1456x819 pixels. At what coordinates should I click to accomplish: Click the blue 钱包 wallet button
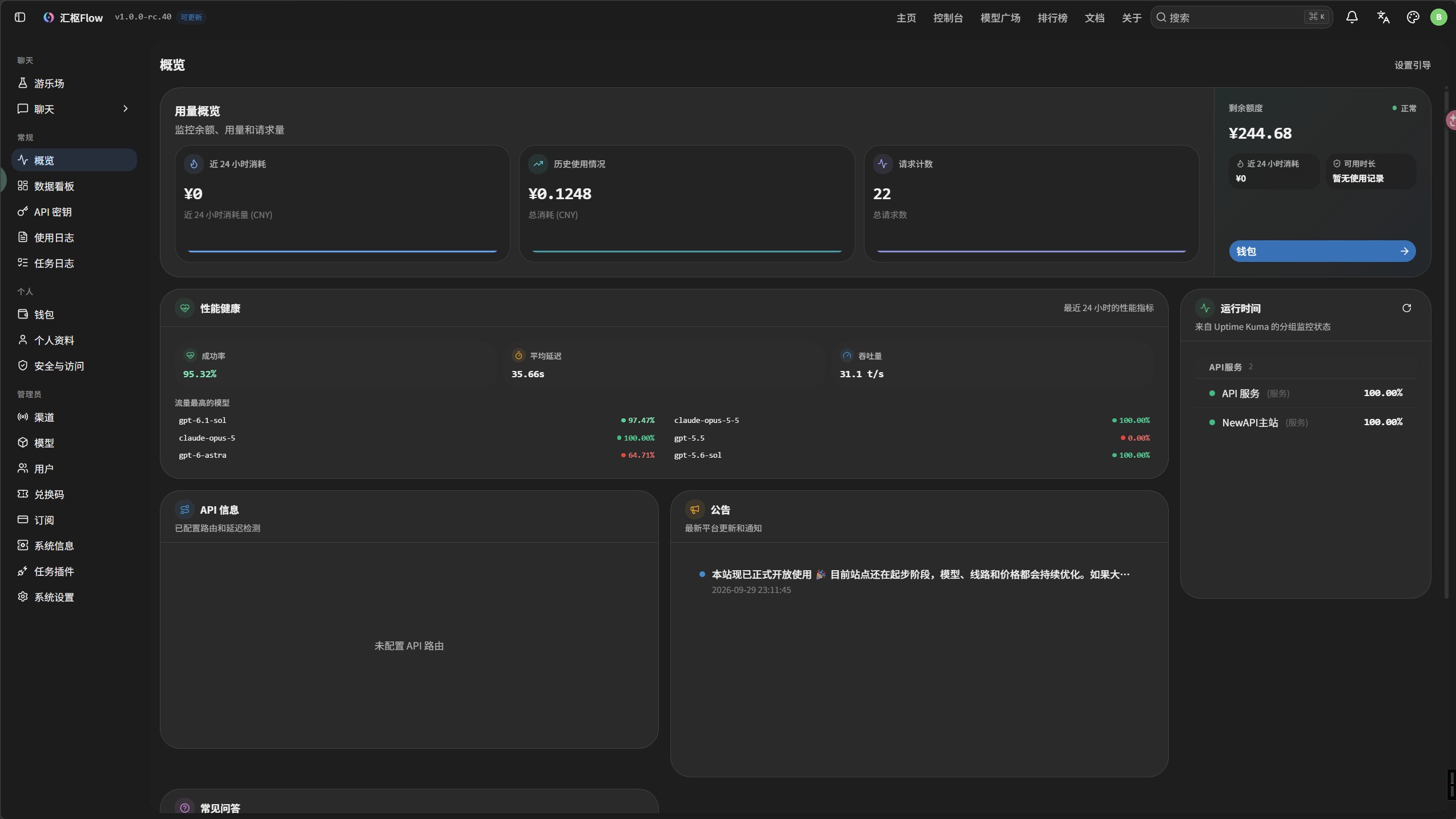1322,251
